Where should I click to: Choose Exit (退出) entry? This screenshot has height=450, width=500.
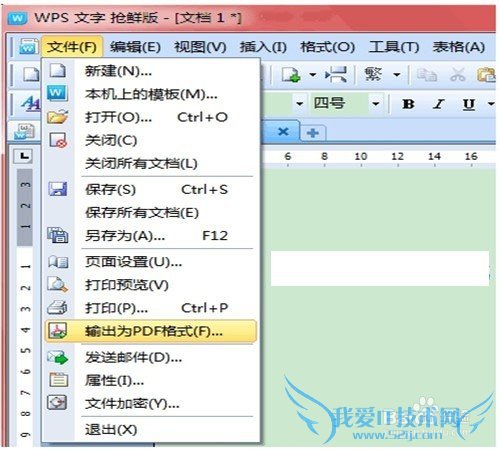coord(151,430)
